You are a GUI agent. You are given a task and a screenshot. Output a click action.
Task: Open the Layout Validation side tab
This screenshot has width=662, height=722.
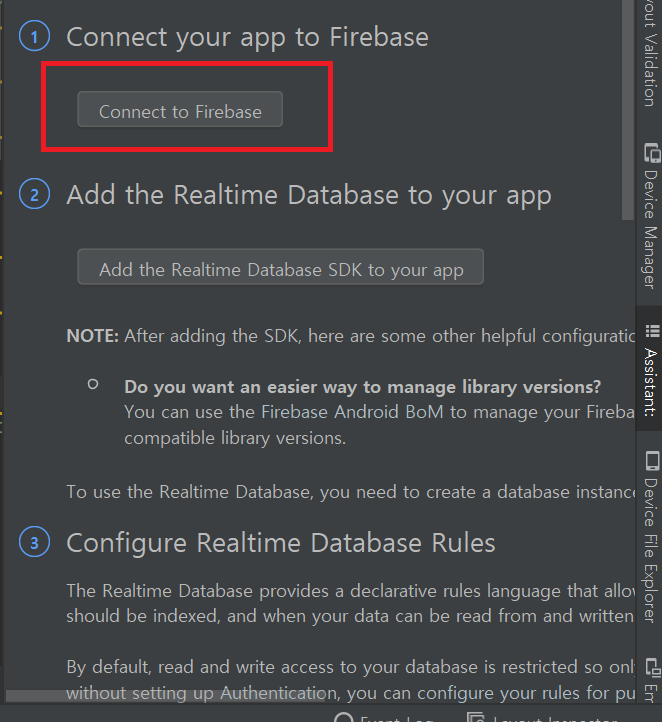point(650,53)
